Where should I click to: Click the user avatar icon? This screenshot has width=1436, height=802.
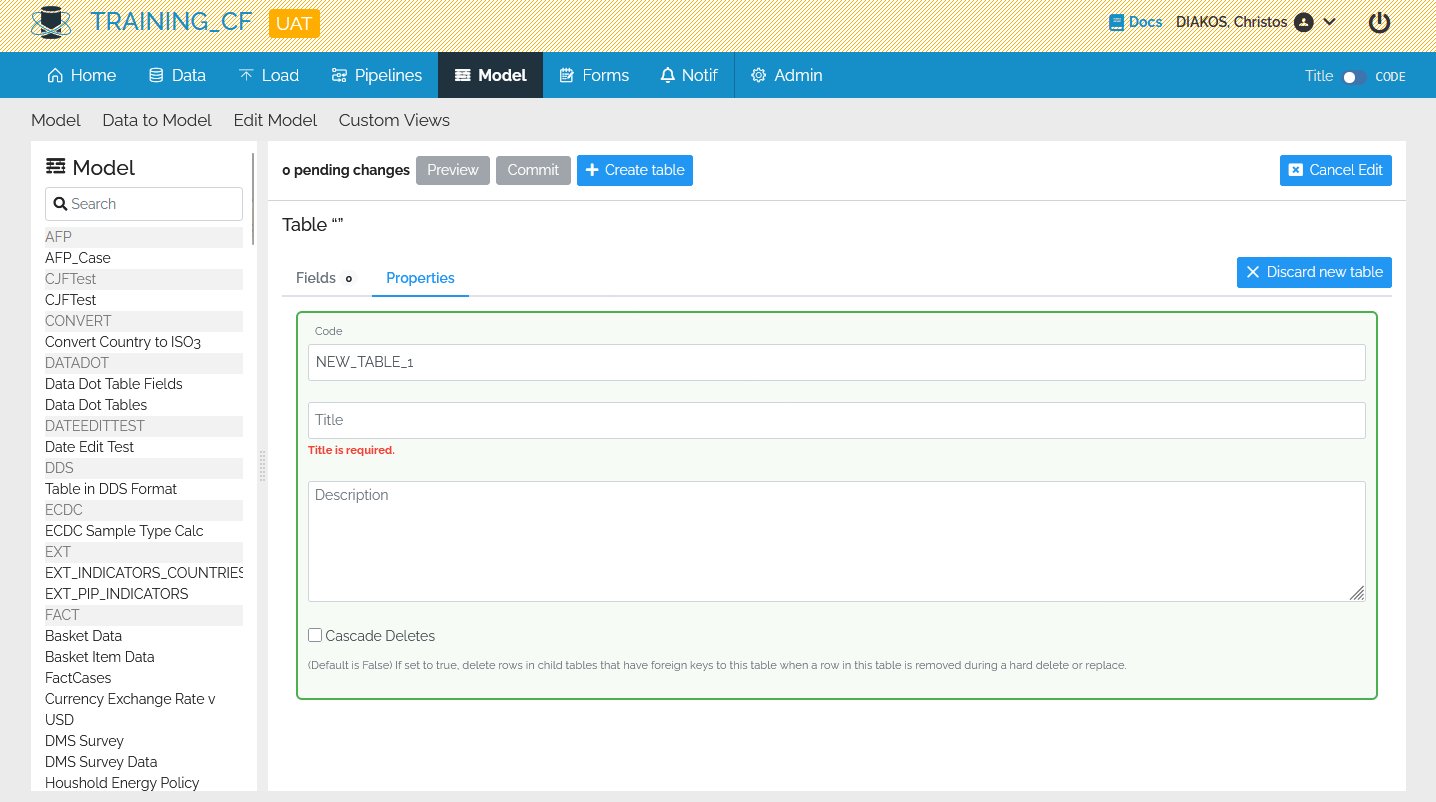(x=1303, y=22)
